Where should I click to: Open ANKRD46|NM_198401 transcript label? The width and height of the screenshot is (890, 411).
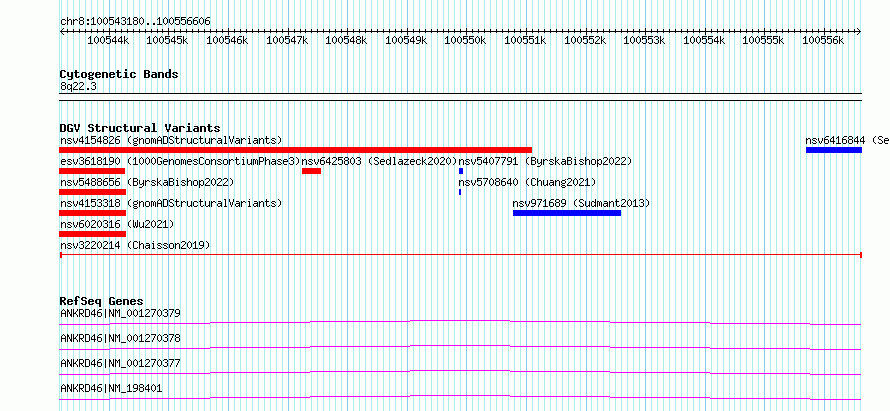pos(111,389)
